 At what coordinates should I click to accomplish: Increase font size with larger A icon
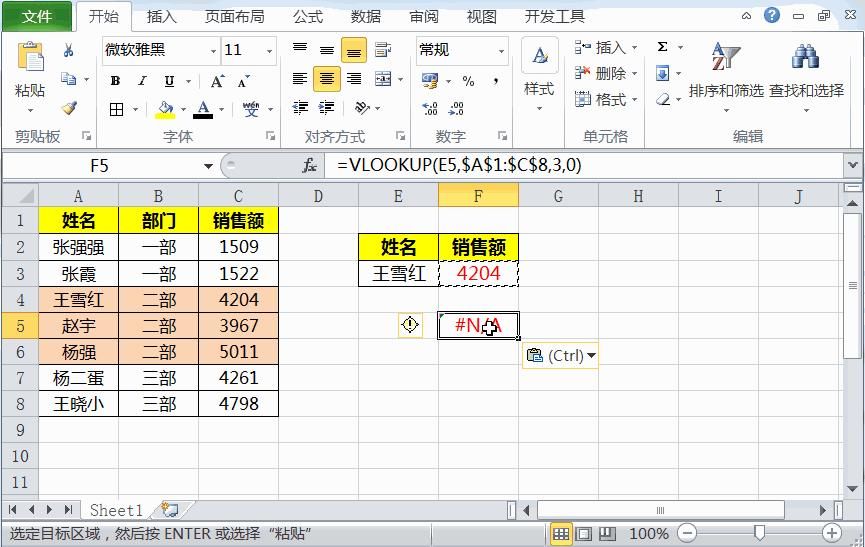pos(217,82)
